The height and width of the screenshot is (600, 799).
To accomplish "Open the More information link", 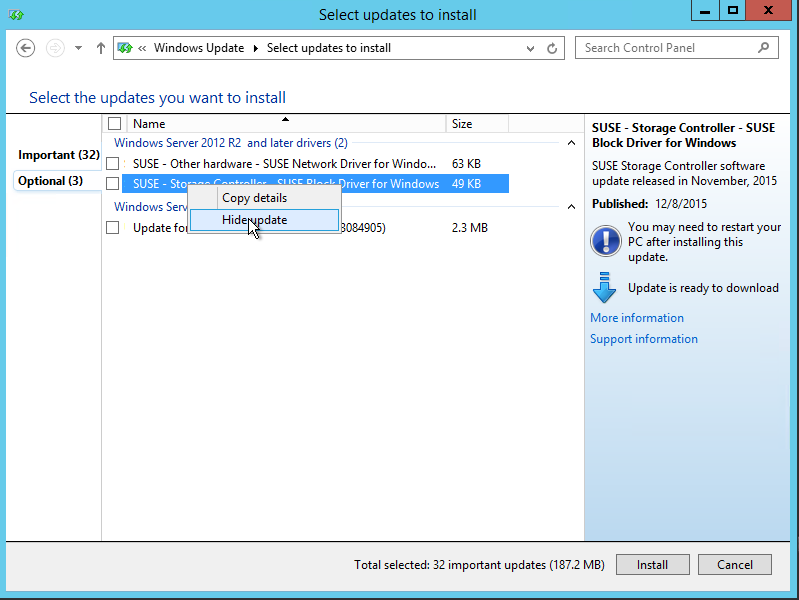I will (637, 318).
